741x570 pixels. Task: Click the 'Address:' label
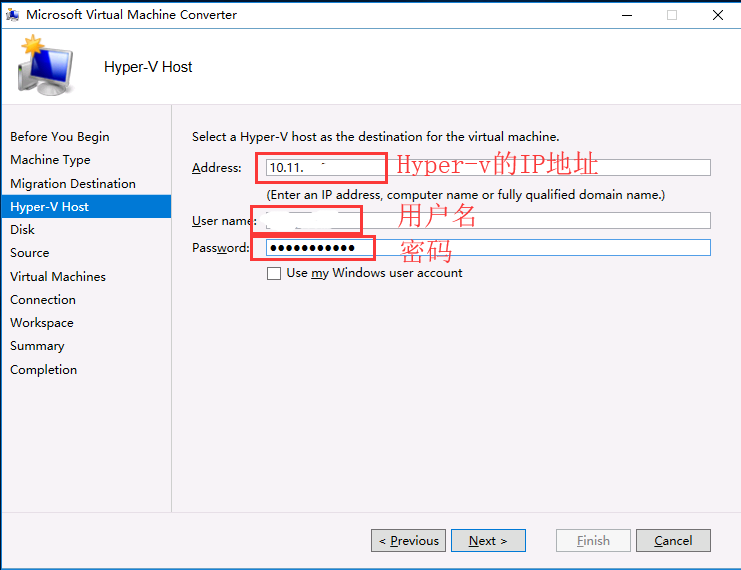click(x=216, y=168)
